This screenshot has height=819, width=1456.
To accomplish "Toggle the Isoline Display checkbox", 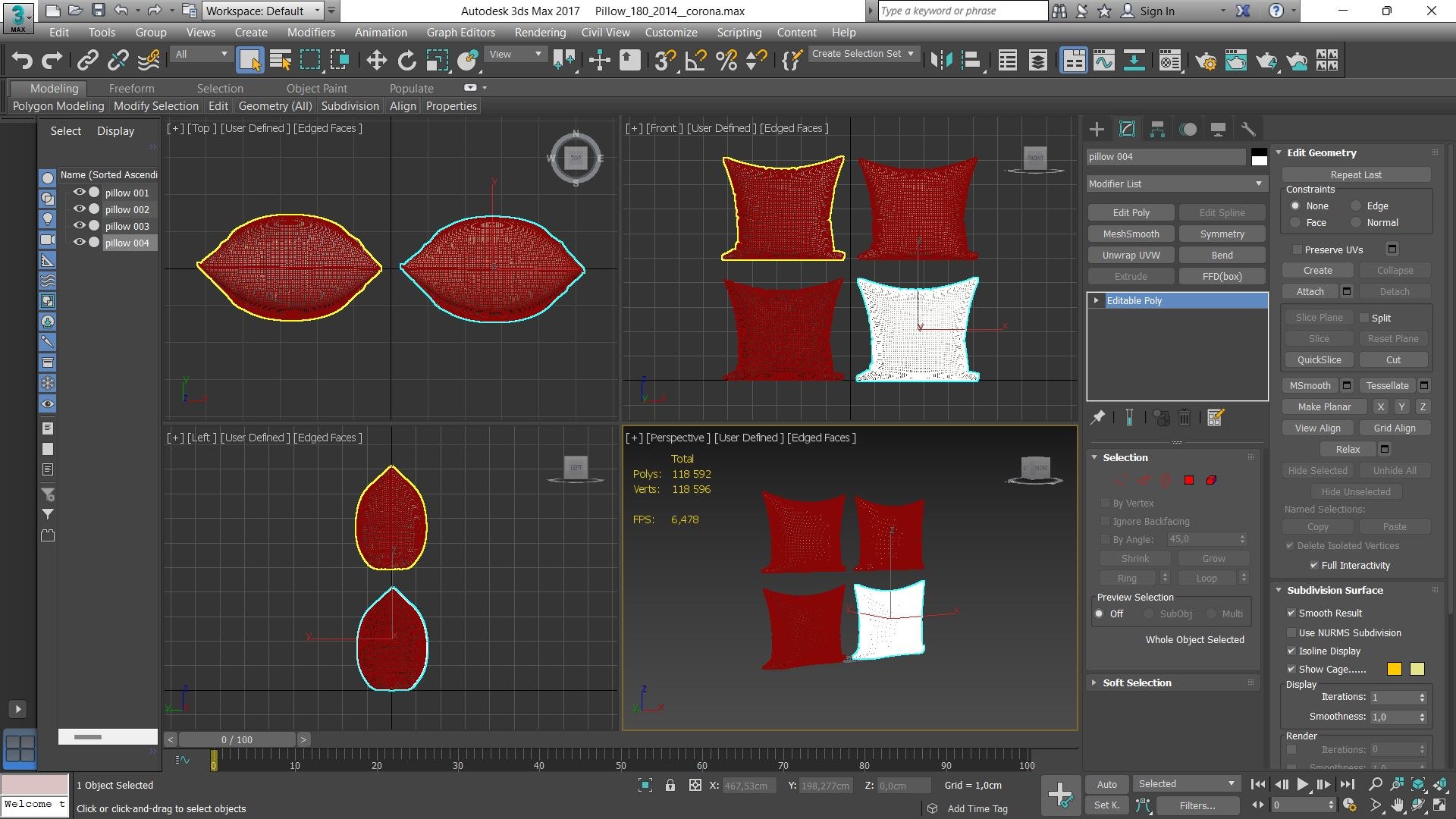I will [1291, 651].
